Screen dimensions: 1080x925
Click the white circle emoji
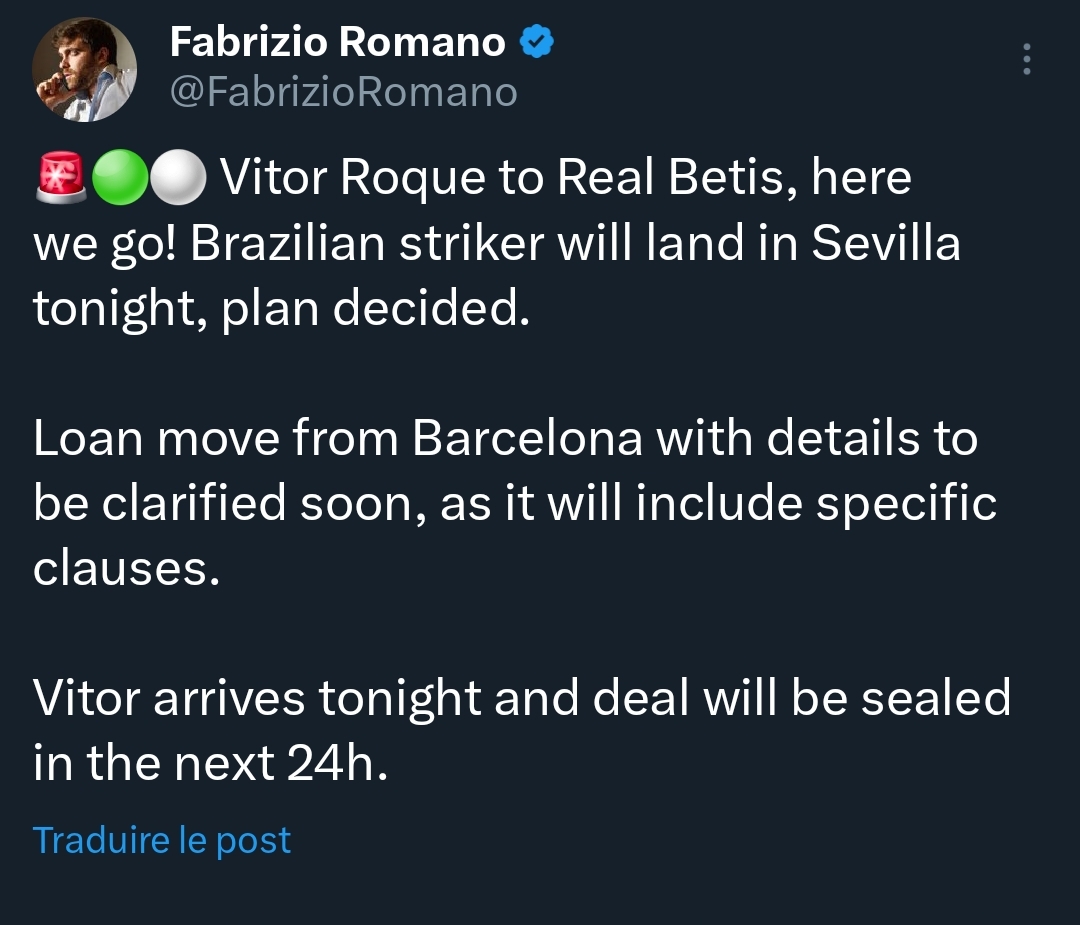click(x=178, y=178)
